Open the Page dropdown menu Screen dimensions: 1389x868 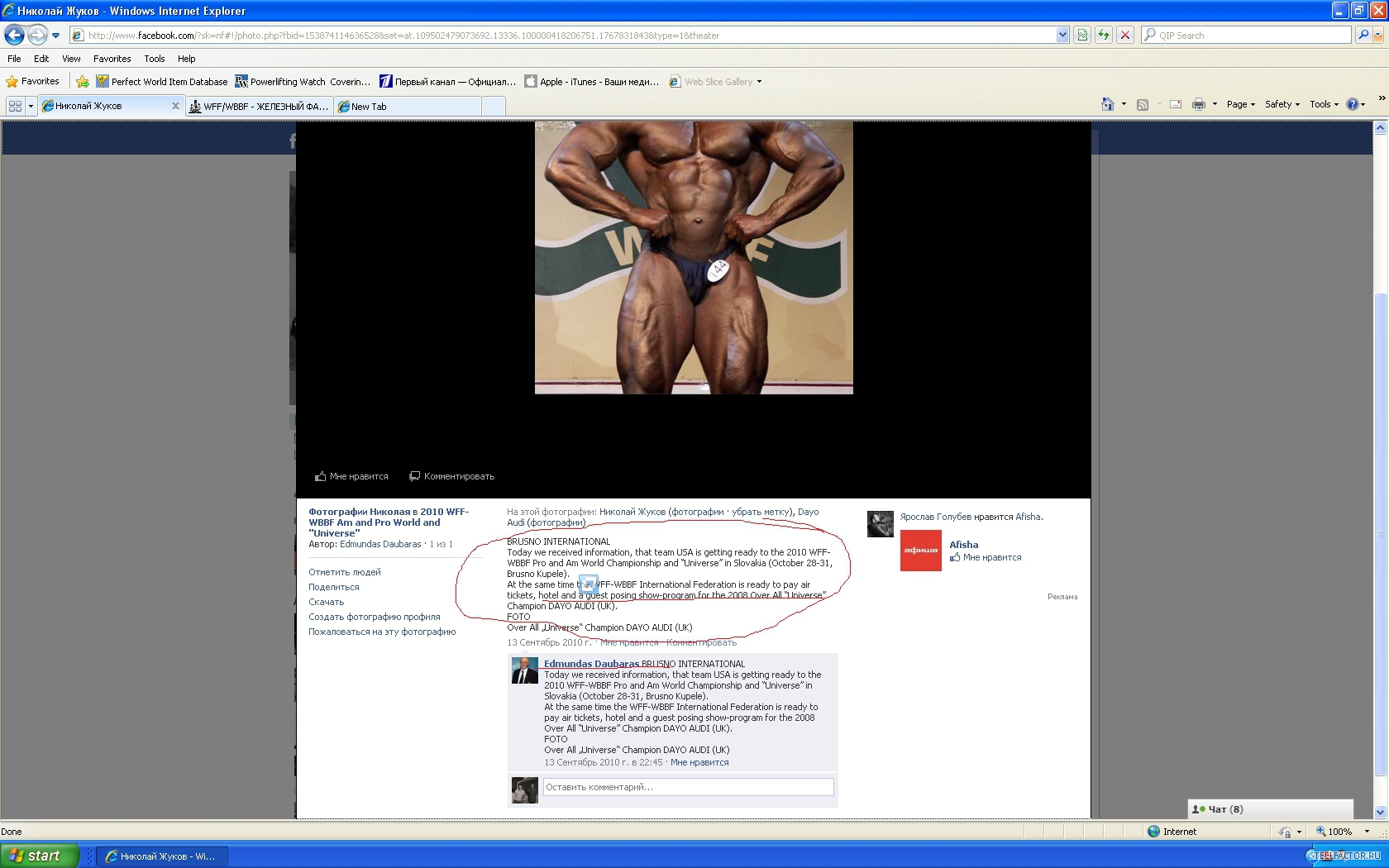1240,104
